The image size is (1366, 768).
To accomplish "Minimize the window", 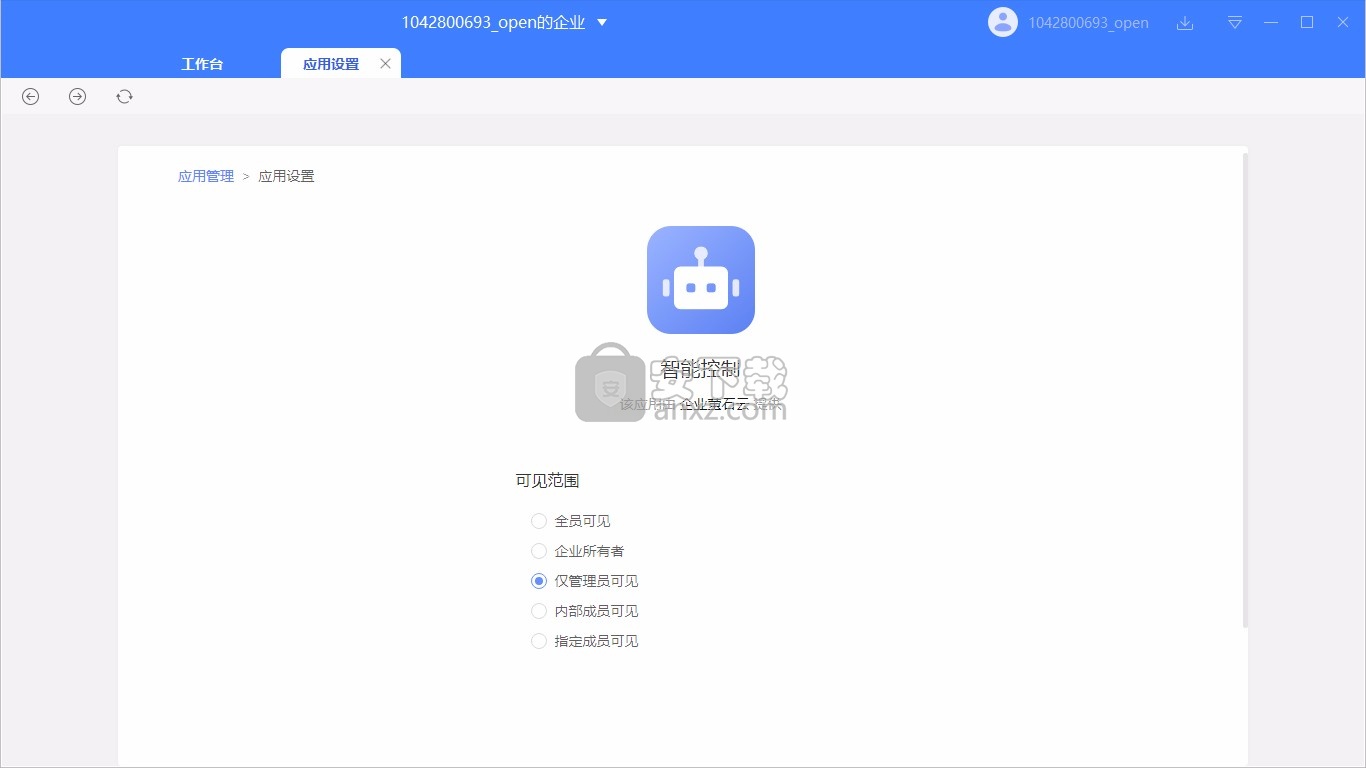I will (1271, 22).
